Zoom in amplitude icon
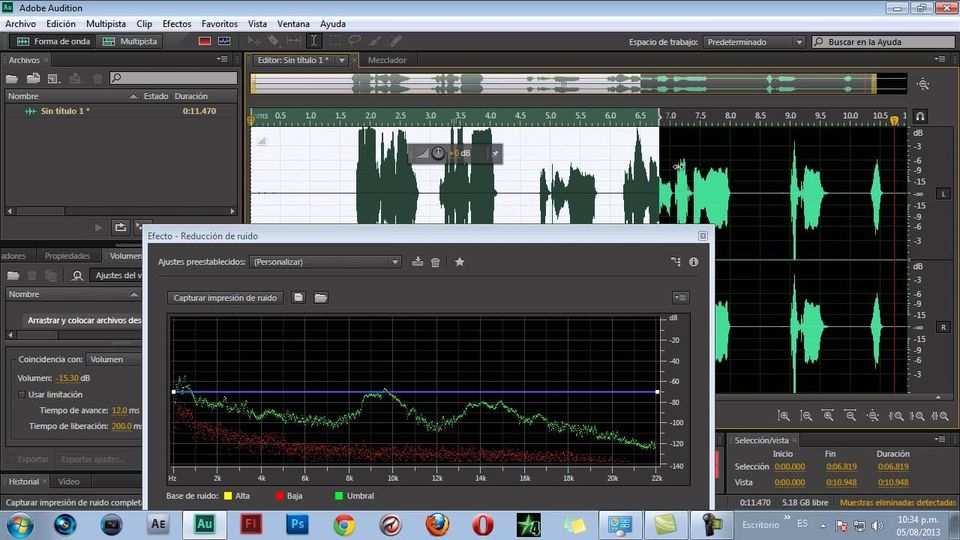Image resolution: width=960 pixels, height=540 pixels. pyautogui.click(x=784, y=416)
